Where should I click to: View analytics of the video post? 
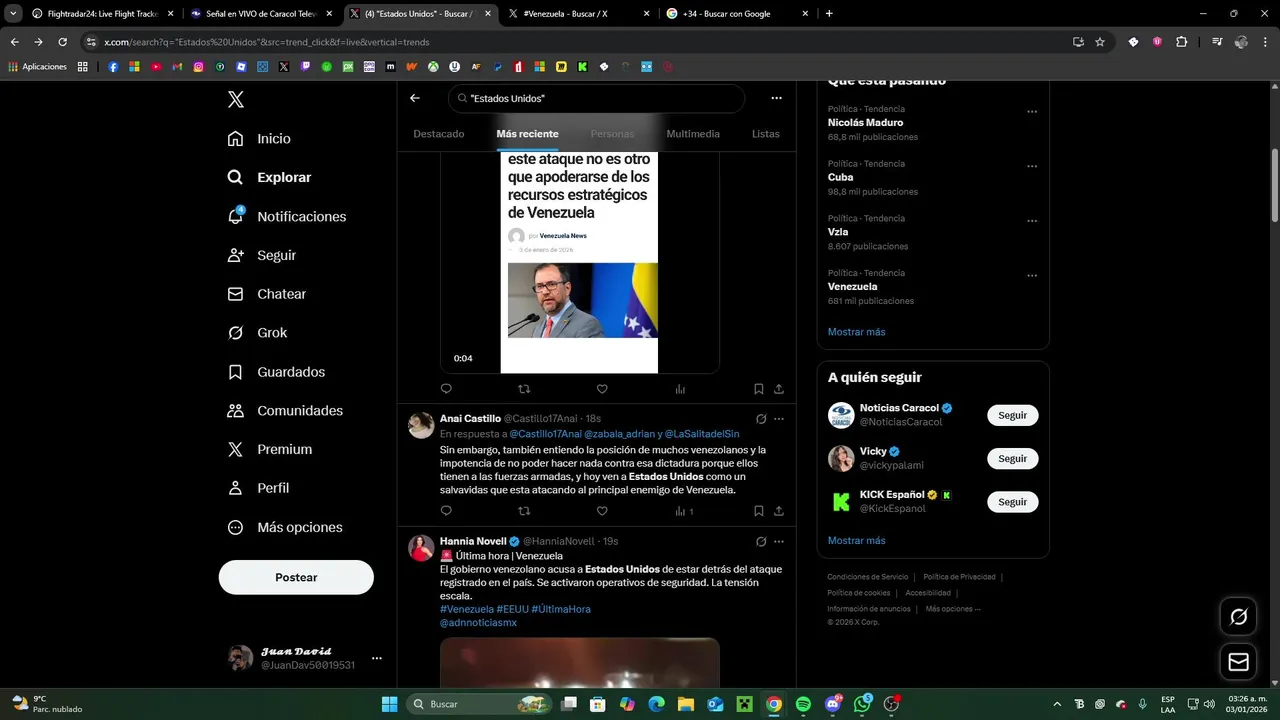click(x=680, y=389)
